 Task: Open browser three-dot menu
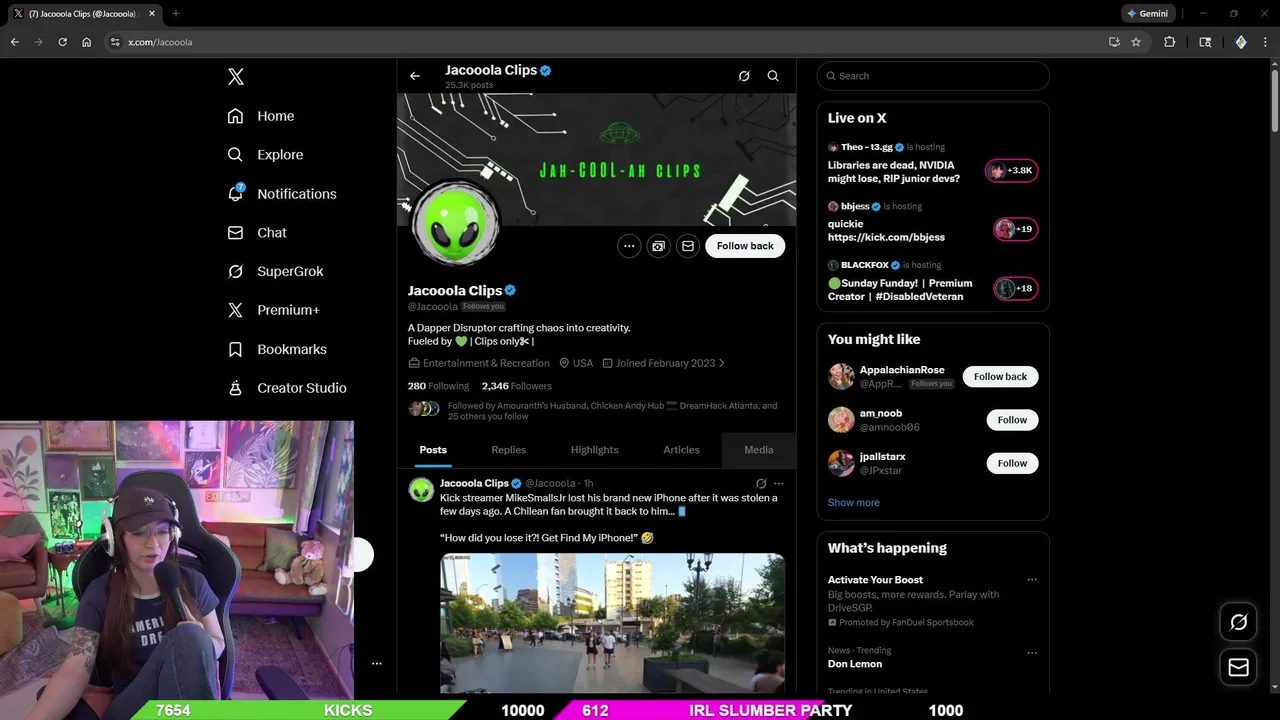(x=1267, y=42)
